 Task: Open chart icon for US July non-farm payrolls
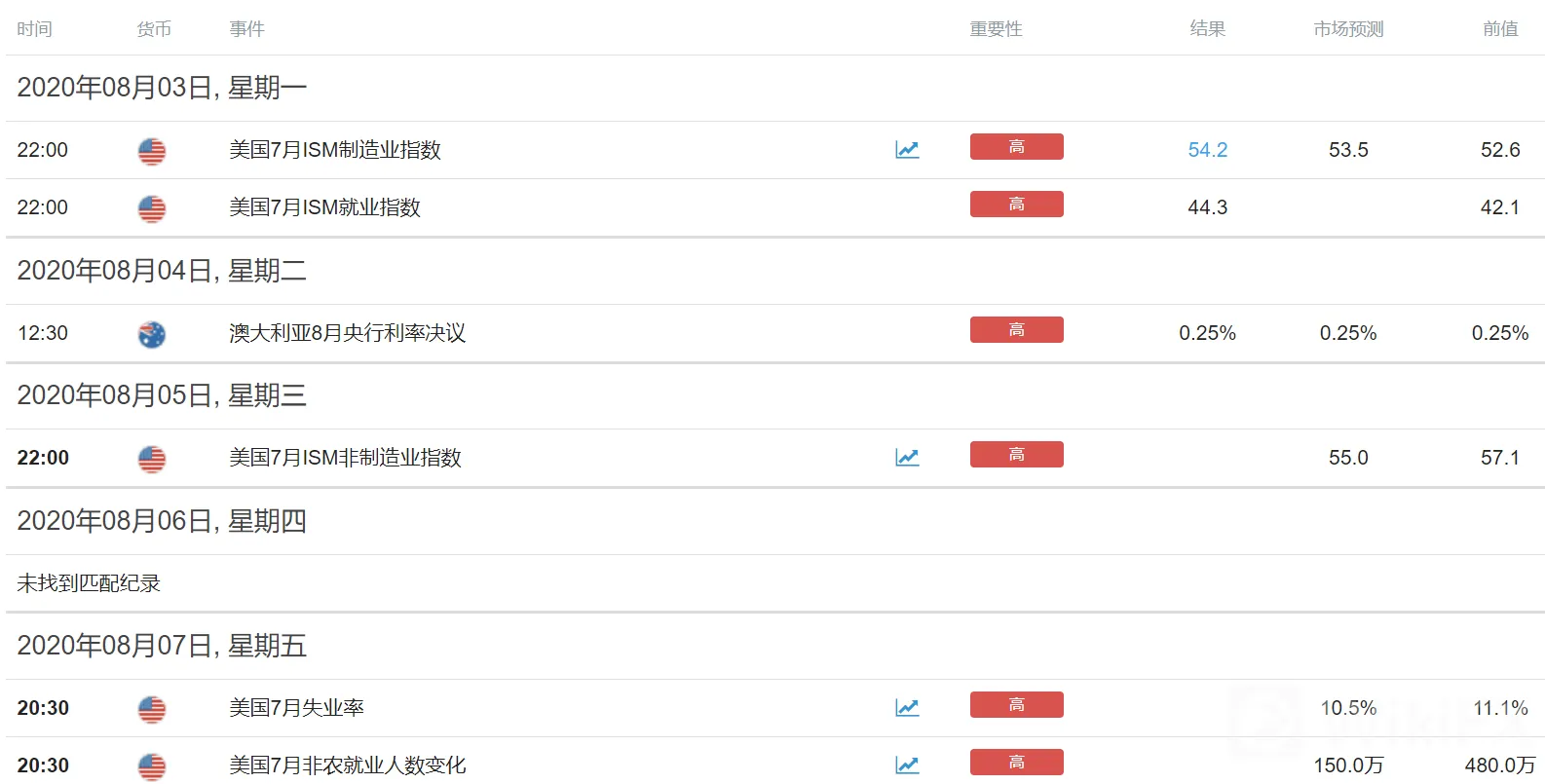[907, 765]
